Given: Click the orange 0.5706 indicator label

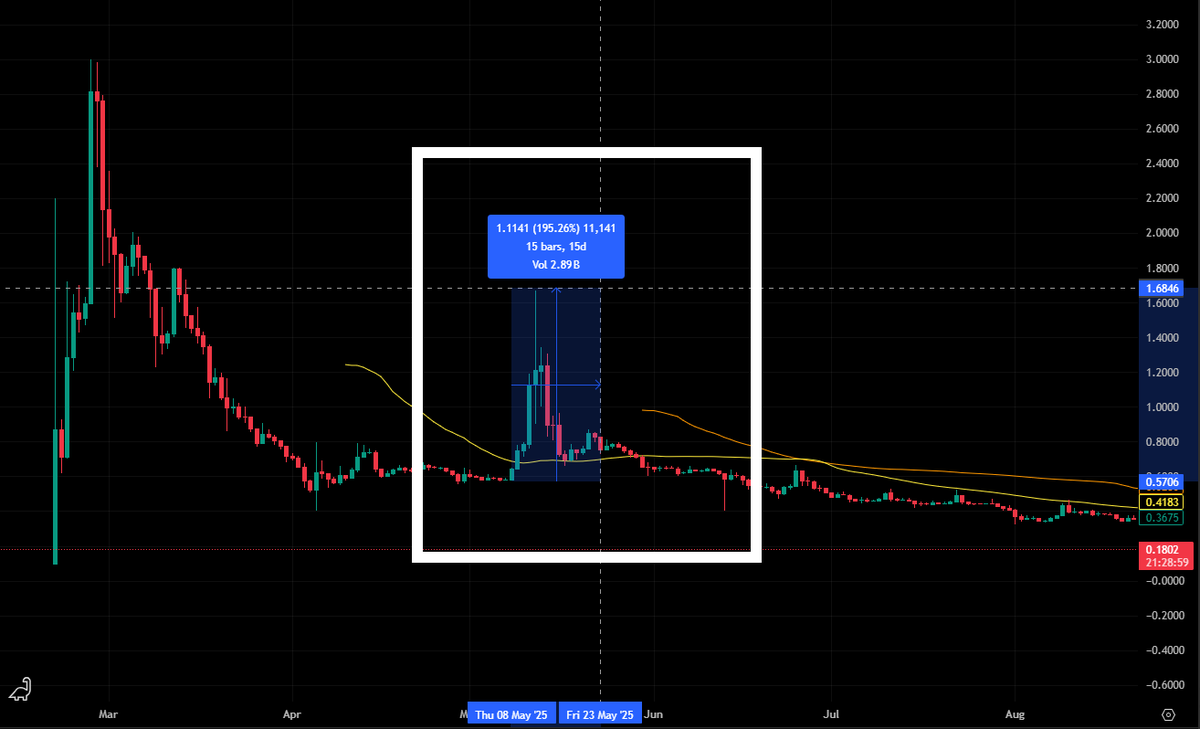Looking at the screenshot, I should click(x=1161, y=482).
